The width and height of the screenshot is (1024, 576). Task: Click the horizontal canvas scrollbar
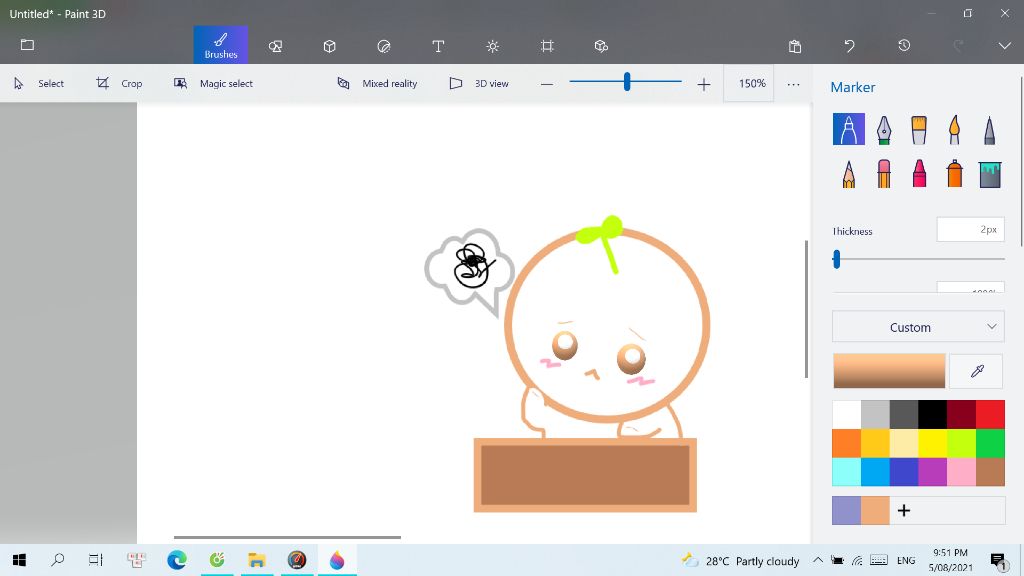pos(287,537)
